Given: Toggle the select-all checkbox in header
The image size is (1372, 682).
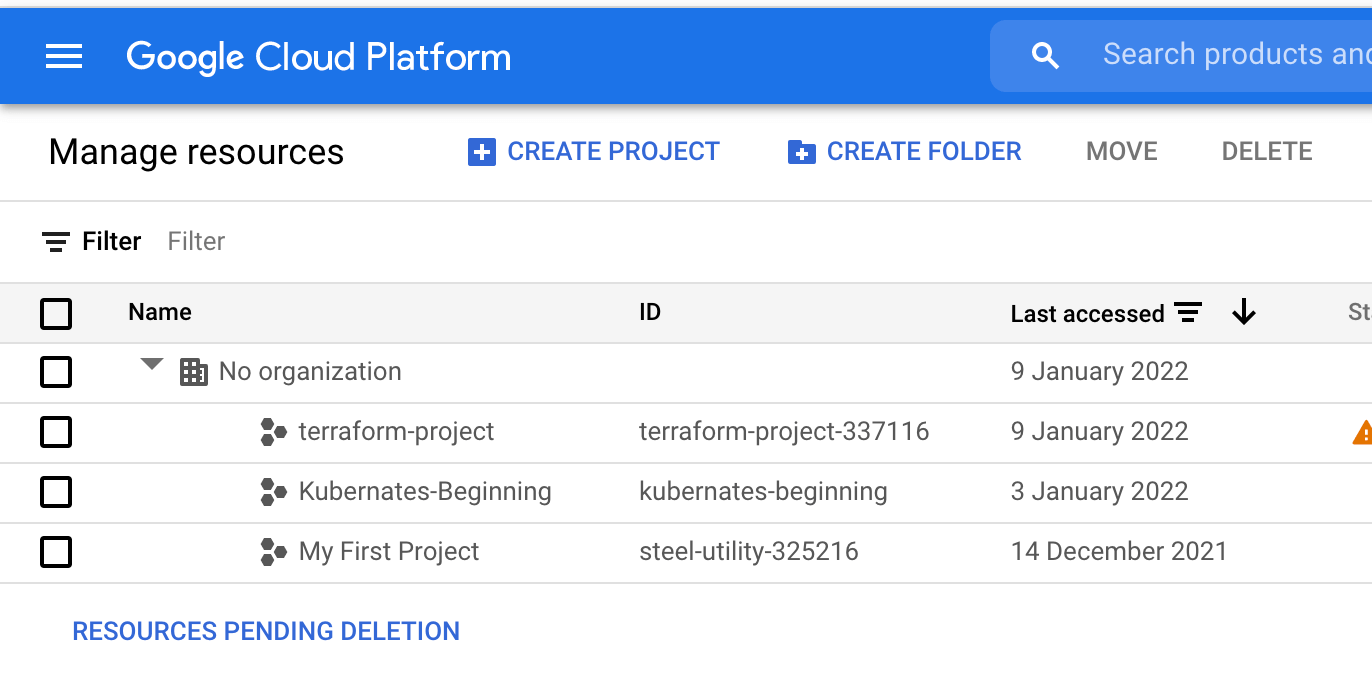Looking at the screenshot, I should click(x=56, y=313).
